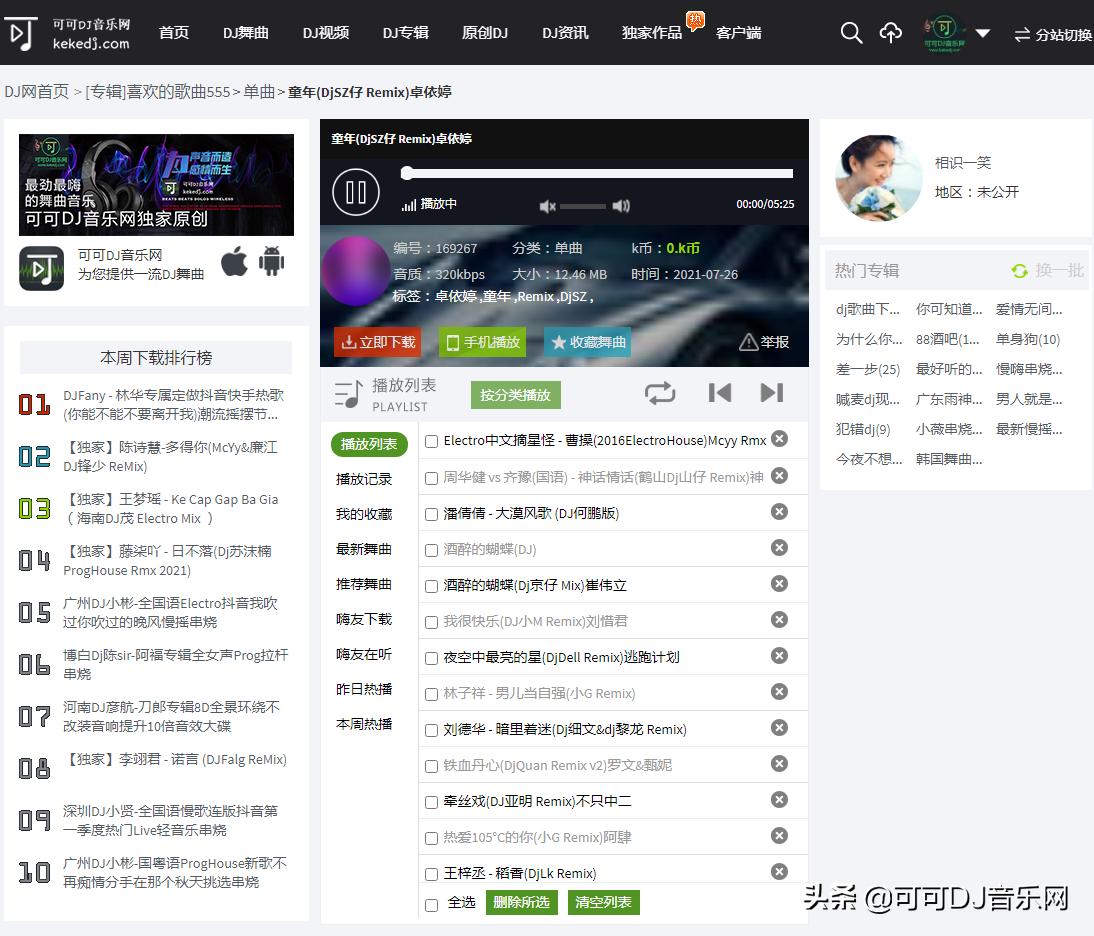Click the Apple iOS download icon
1094x936 pixels.
[x=234, y=262]
